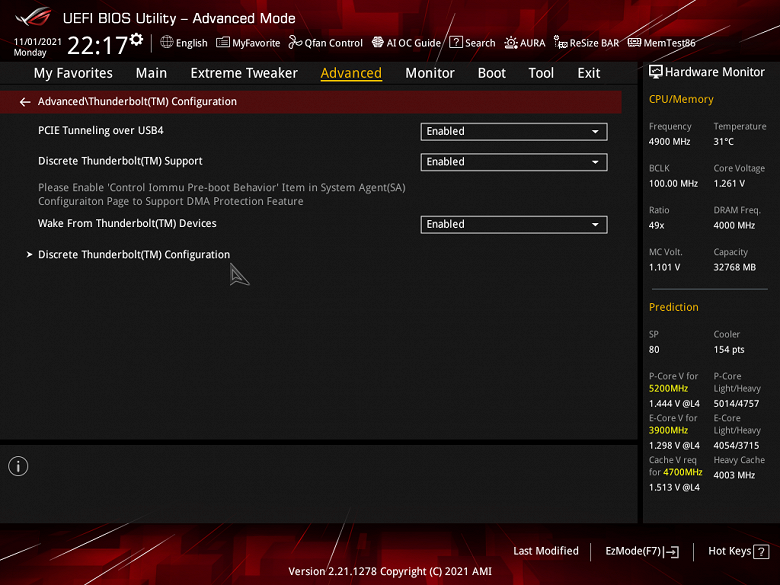Click the SP value 80
This screenshot has width=780, height=585.
pos(654,350)
